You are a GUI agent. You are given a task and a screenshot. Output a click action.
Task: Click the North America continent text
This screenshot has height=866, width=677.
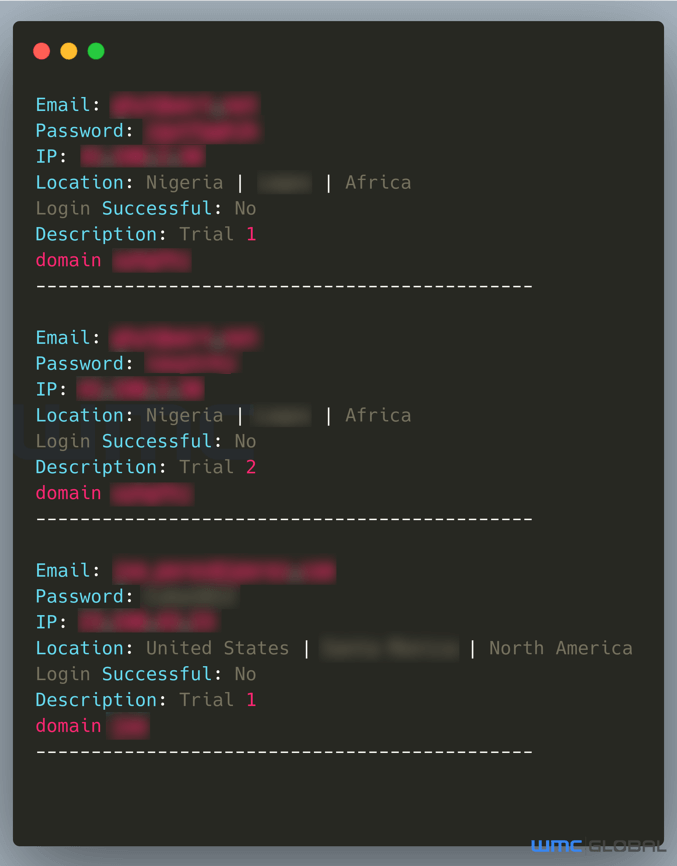click(x=561, y=648)
